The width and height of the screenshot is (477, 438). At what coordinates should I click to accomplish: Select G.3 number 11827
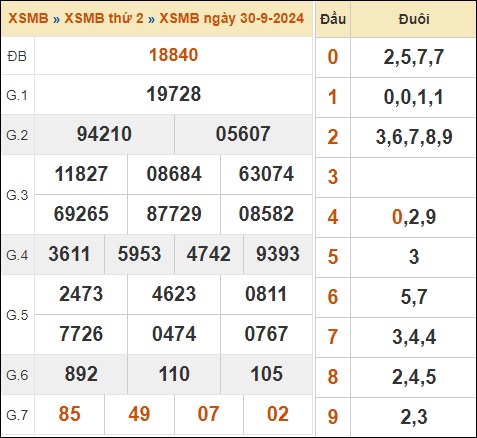[x=81, y=174]
